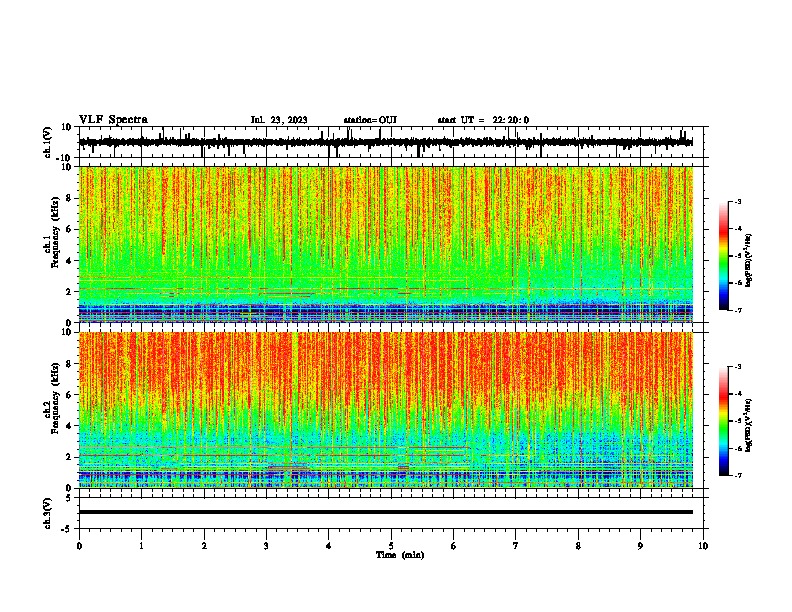Click the time-axis tick label "1"
The width and height of the screenshot is (792, 612).
[x=141, y=546]
